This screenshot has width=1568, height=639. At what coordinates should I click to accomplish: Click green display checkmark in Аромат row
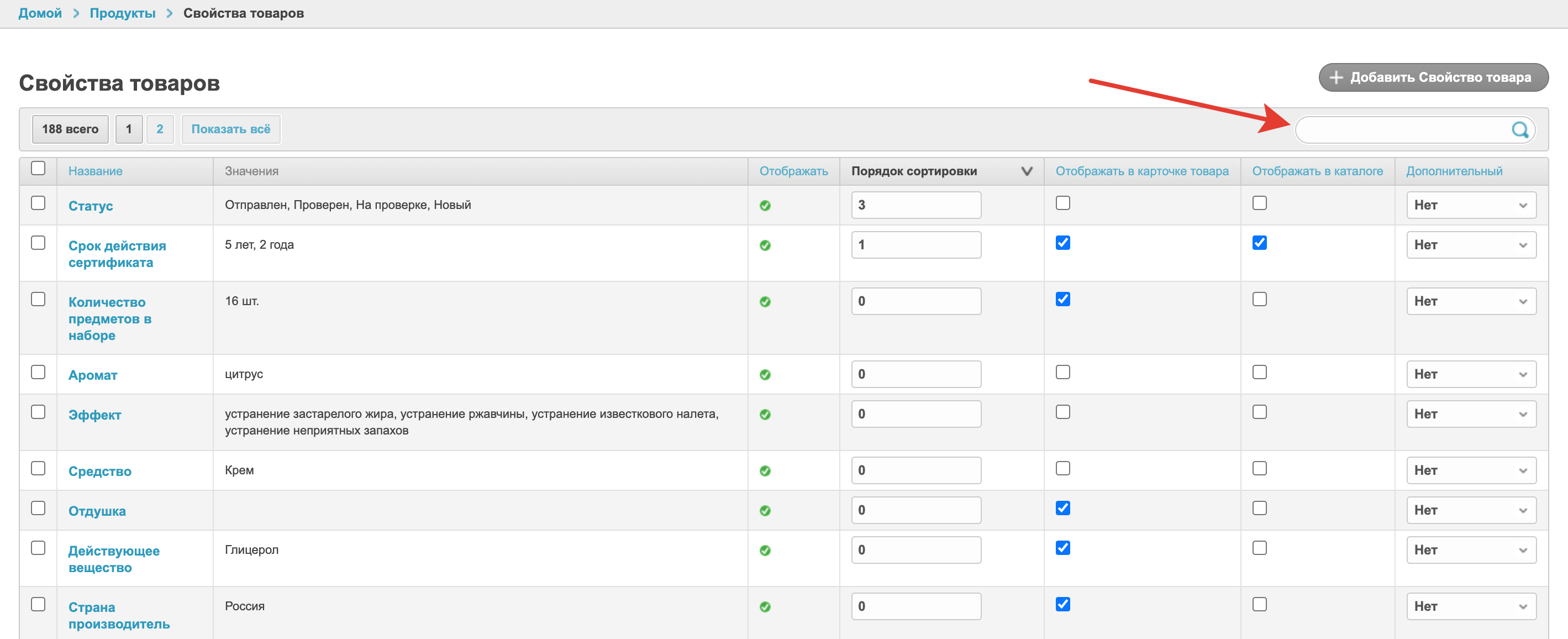765,375
